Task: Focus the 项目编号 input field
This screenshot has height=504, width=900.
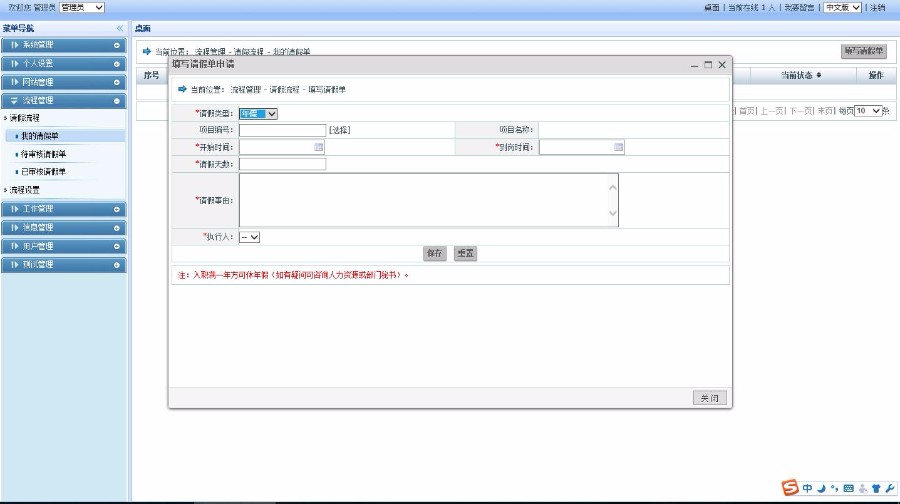Action: pos(282,130)
